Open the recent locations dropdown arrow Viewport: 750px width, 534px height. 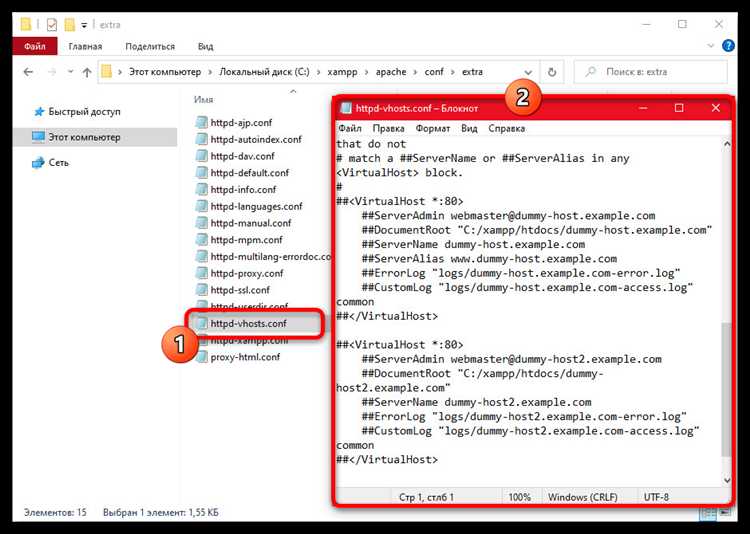70,72
